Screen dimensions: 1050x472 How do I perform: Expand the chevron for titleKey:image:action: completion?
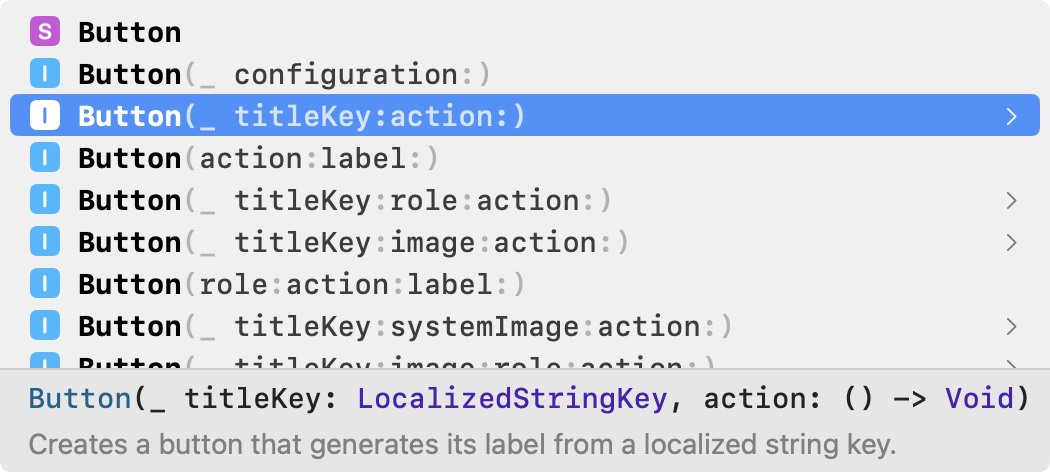[1012, 242]
